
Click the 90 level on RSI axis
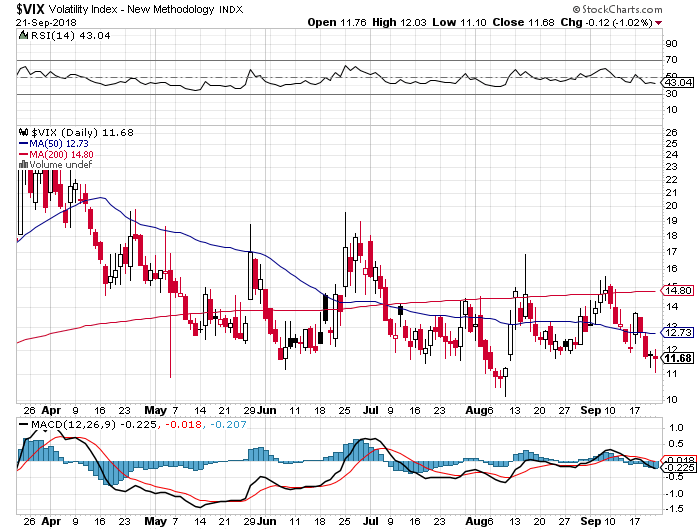[x=671, y=44]
